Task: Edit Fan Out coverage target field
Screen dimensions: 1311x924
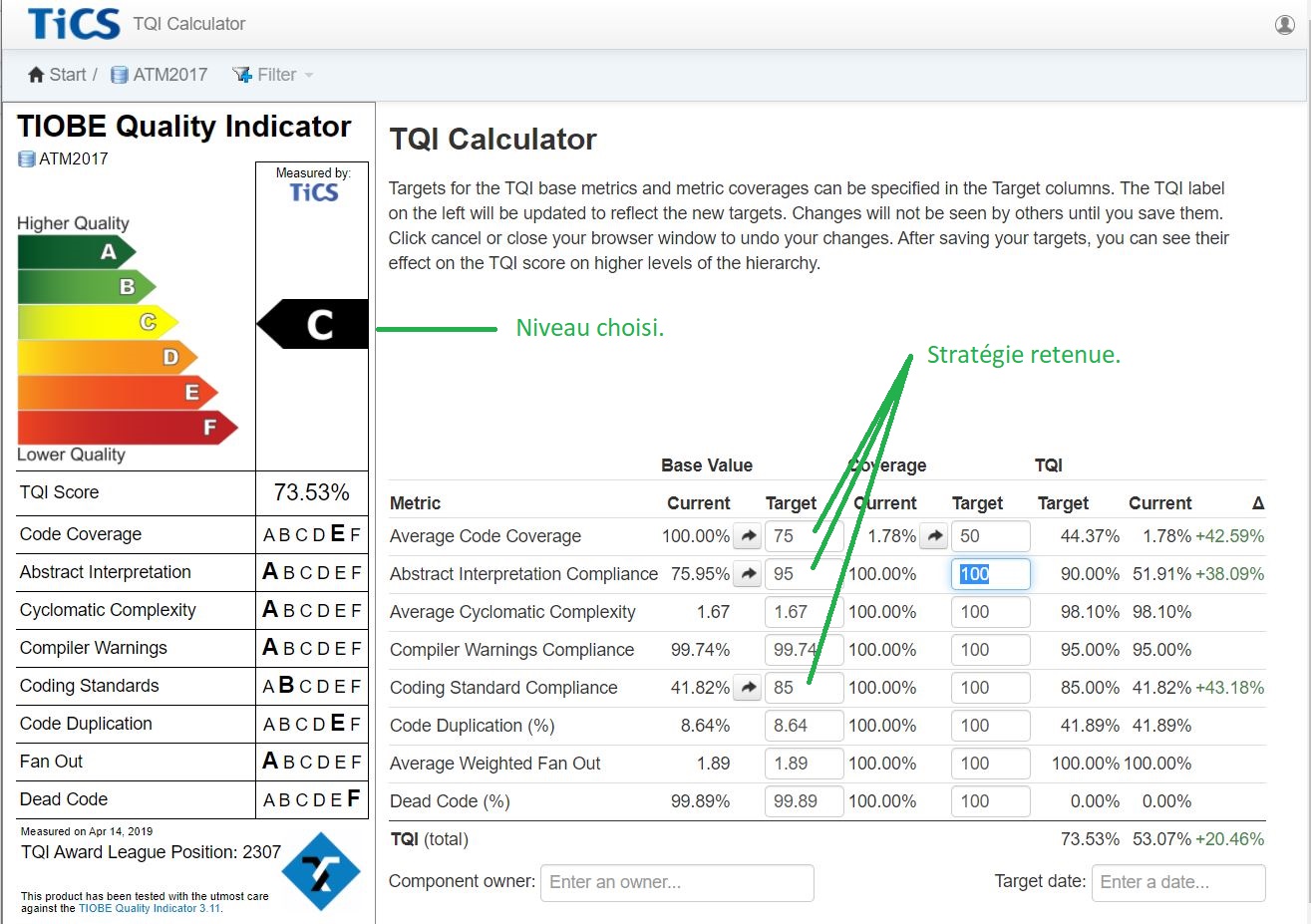Action: 991,764
